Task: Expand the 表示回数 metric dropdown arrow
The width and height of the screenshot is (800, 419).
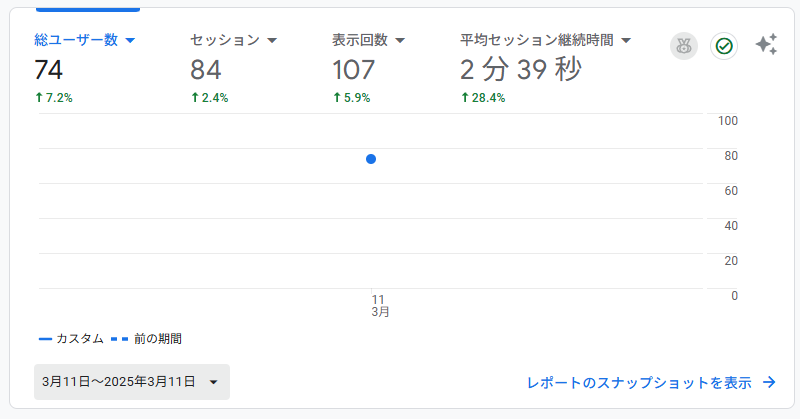Action: tap(400, 41)
